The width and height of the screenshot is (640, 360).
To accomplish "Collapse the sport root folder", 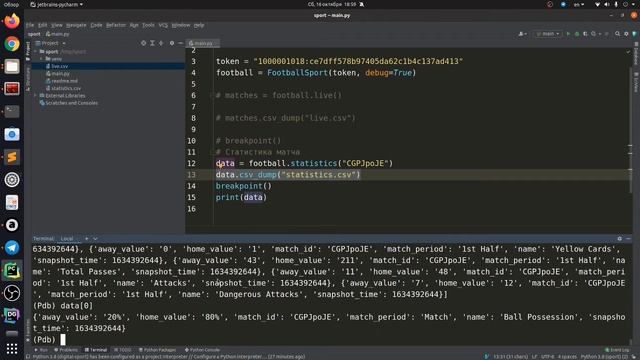I will 36,52.
